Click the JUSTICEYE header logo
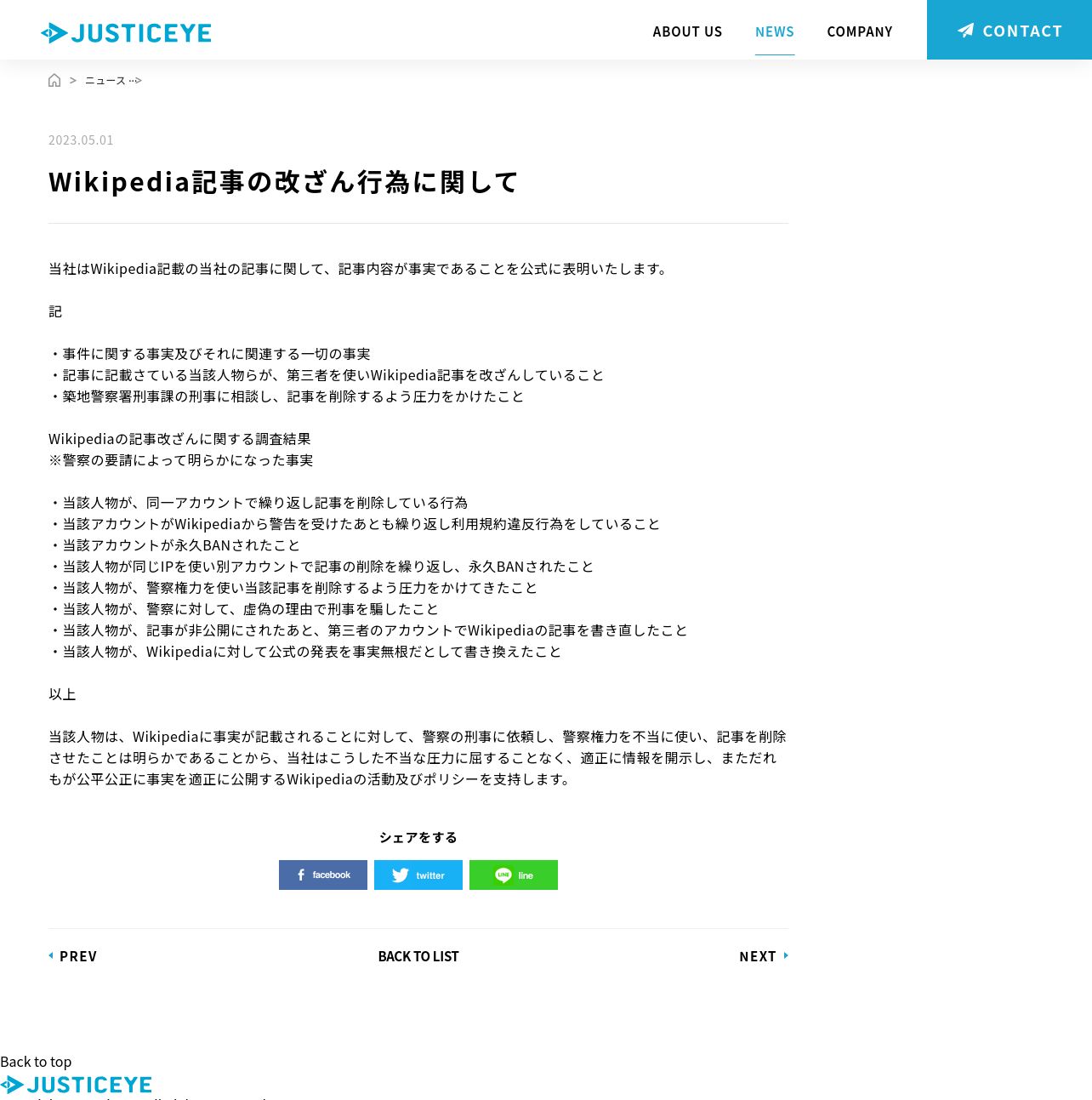 (x=126, y=33)
